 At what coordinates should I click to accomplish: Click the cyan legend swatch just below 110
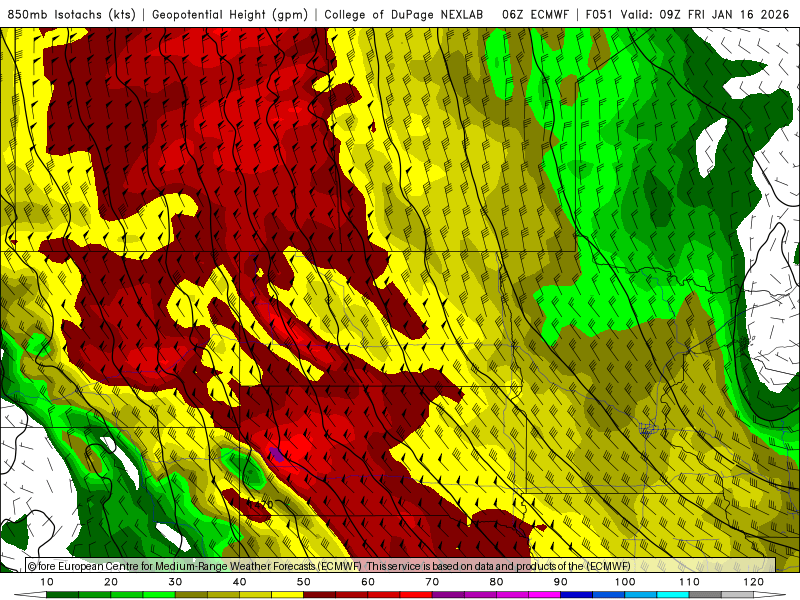point(673,595)
